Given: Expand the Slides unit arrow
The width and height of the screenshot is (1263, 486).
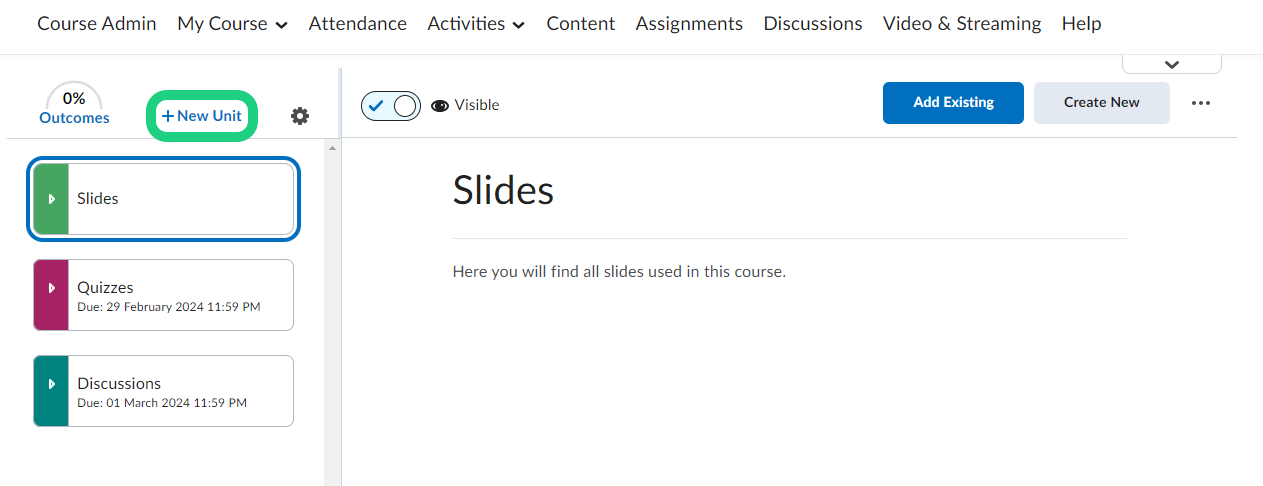Looking at the screenshot, I should (x=51, y=199).
